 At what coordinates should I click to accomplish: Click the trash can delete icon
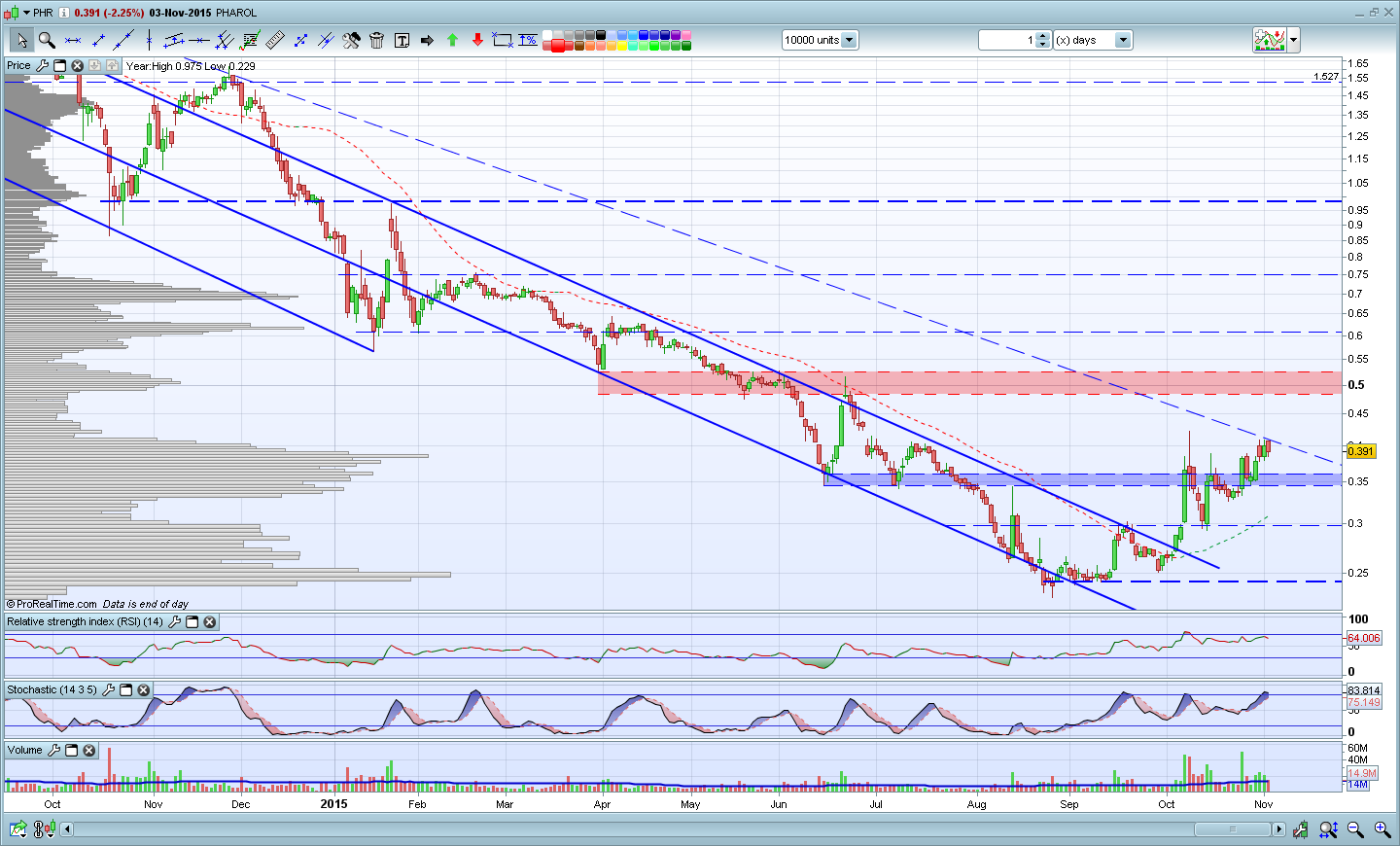pyautogui.click(x=376, y=40)
